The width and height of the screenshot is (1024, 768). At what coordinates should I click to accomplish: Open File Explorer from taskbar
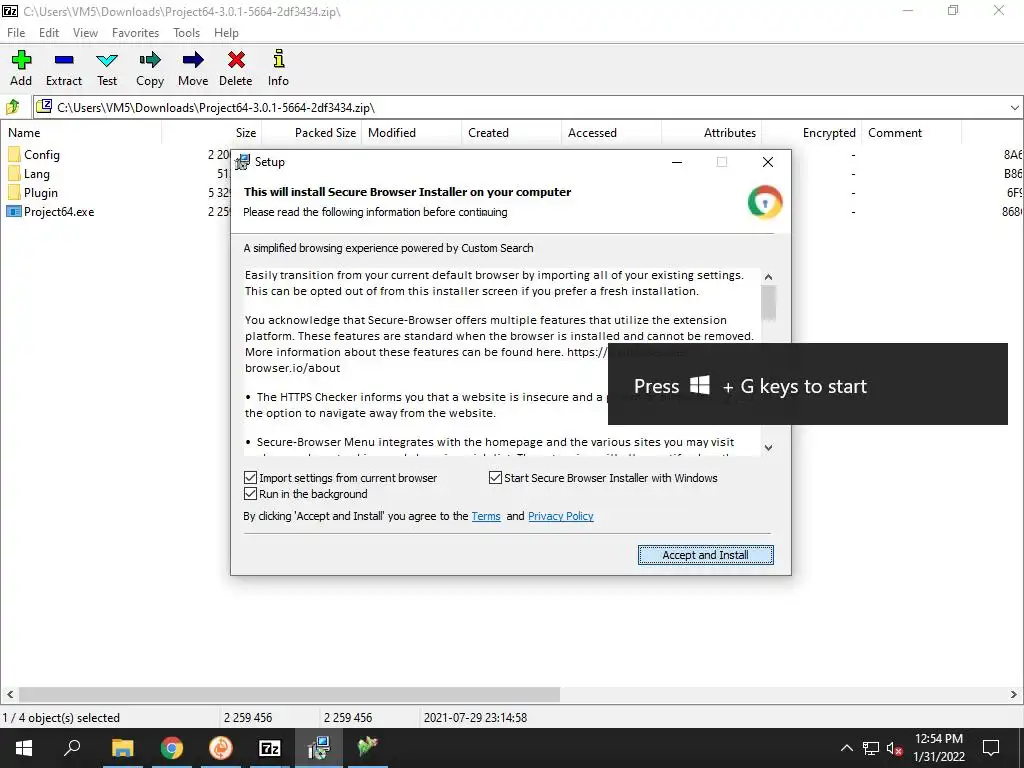coord(122,748)
